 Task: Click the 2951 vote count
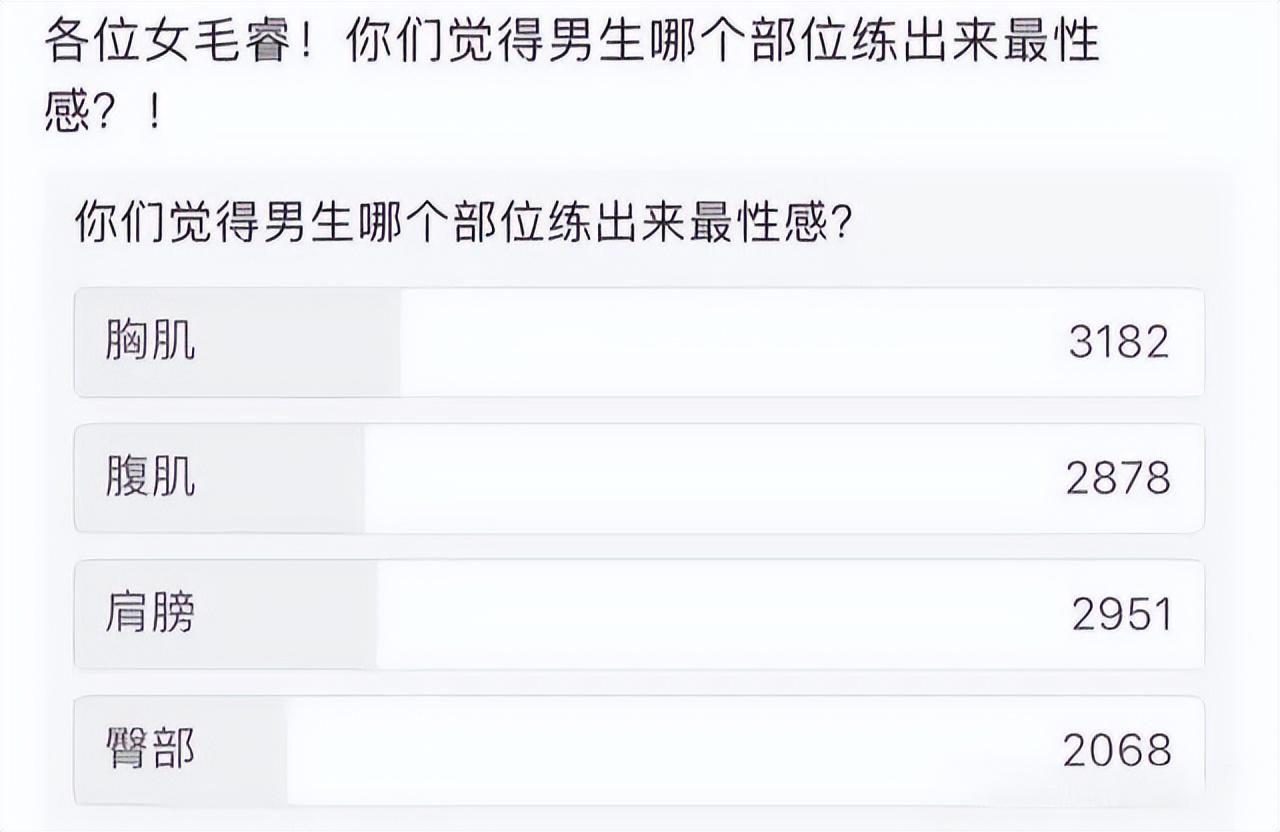[x=1121, y=615]
